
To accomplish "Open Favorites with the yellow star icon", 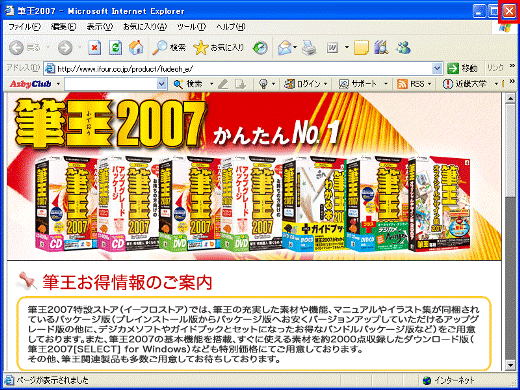I will (x=201, y=48).
